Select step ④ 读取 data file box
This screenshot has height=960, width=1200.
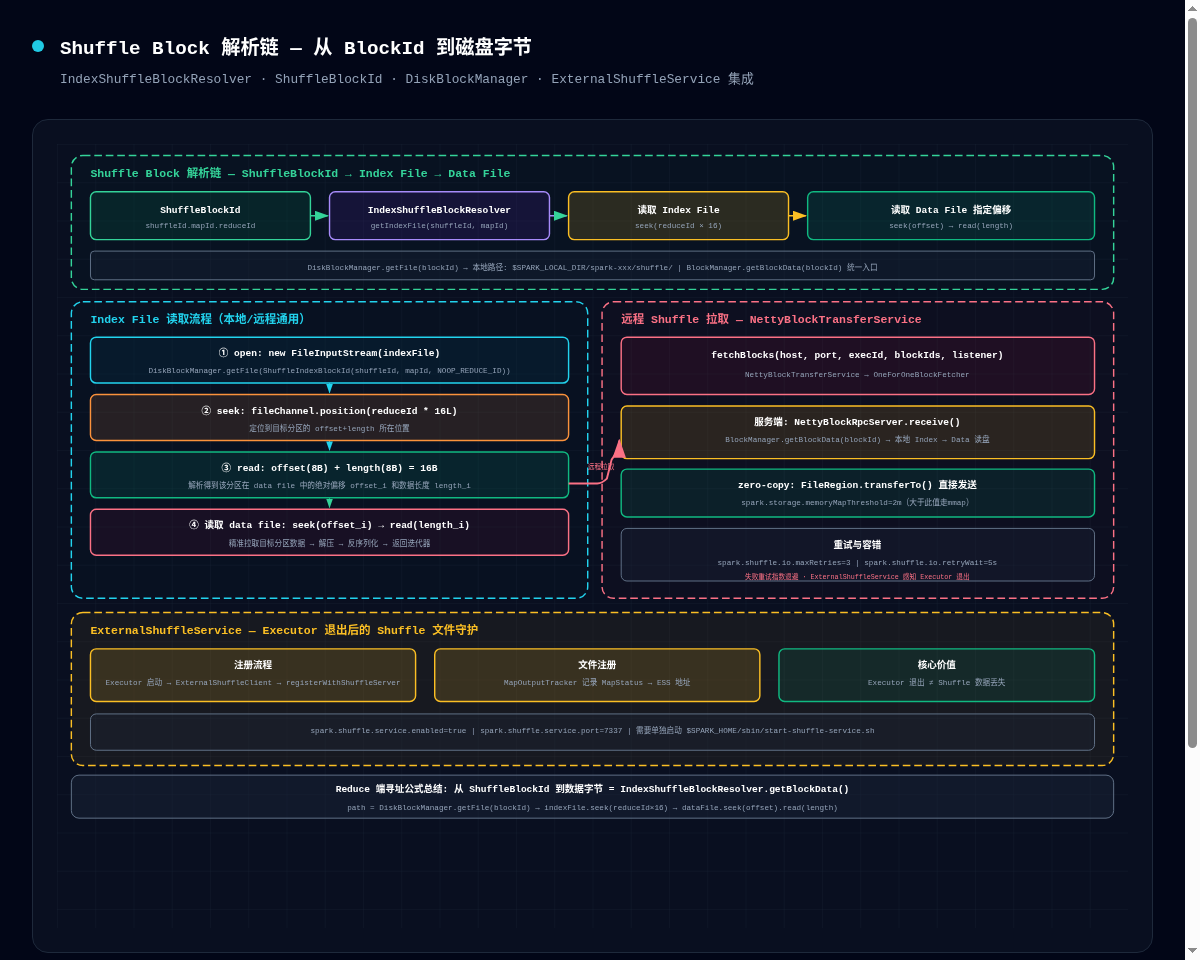pyautogui.click(x=329, y=532)
